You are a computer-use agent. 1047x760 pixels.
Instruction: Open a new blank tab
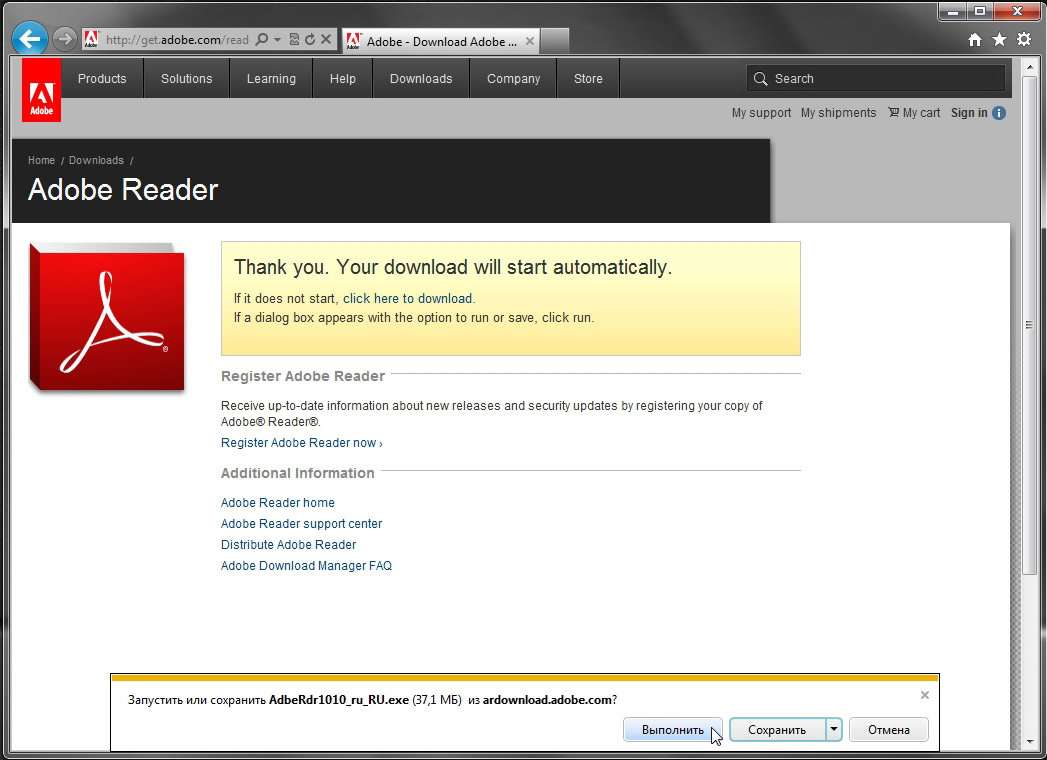[554, 41]
